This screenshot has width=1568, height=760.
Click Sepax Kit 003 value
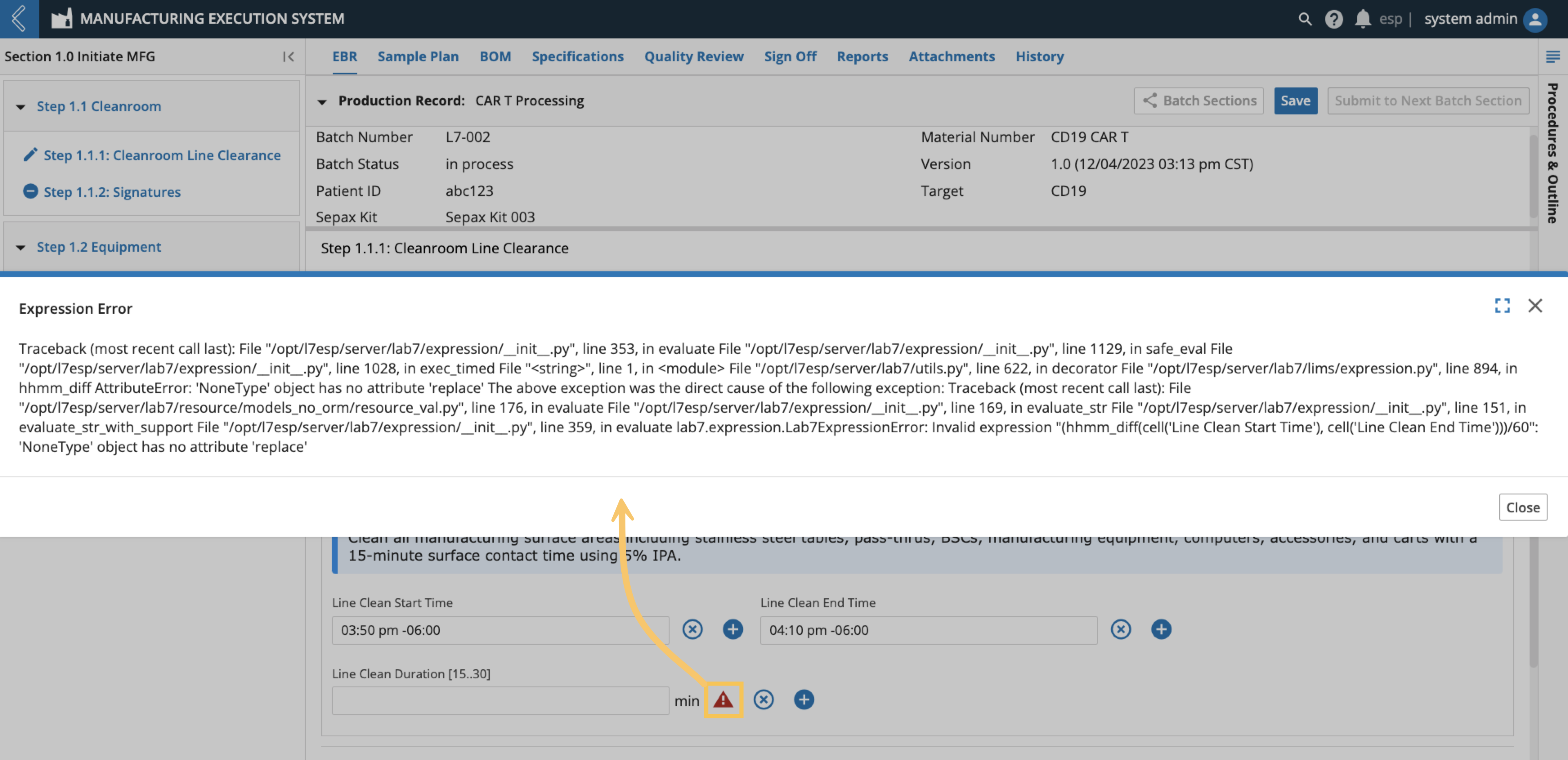490,217
